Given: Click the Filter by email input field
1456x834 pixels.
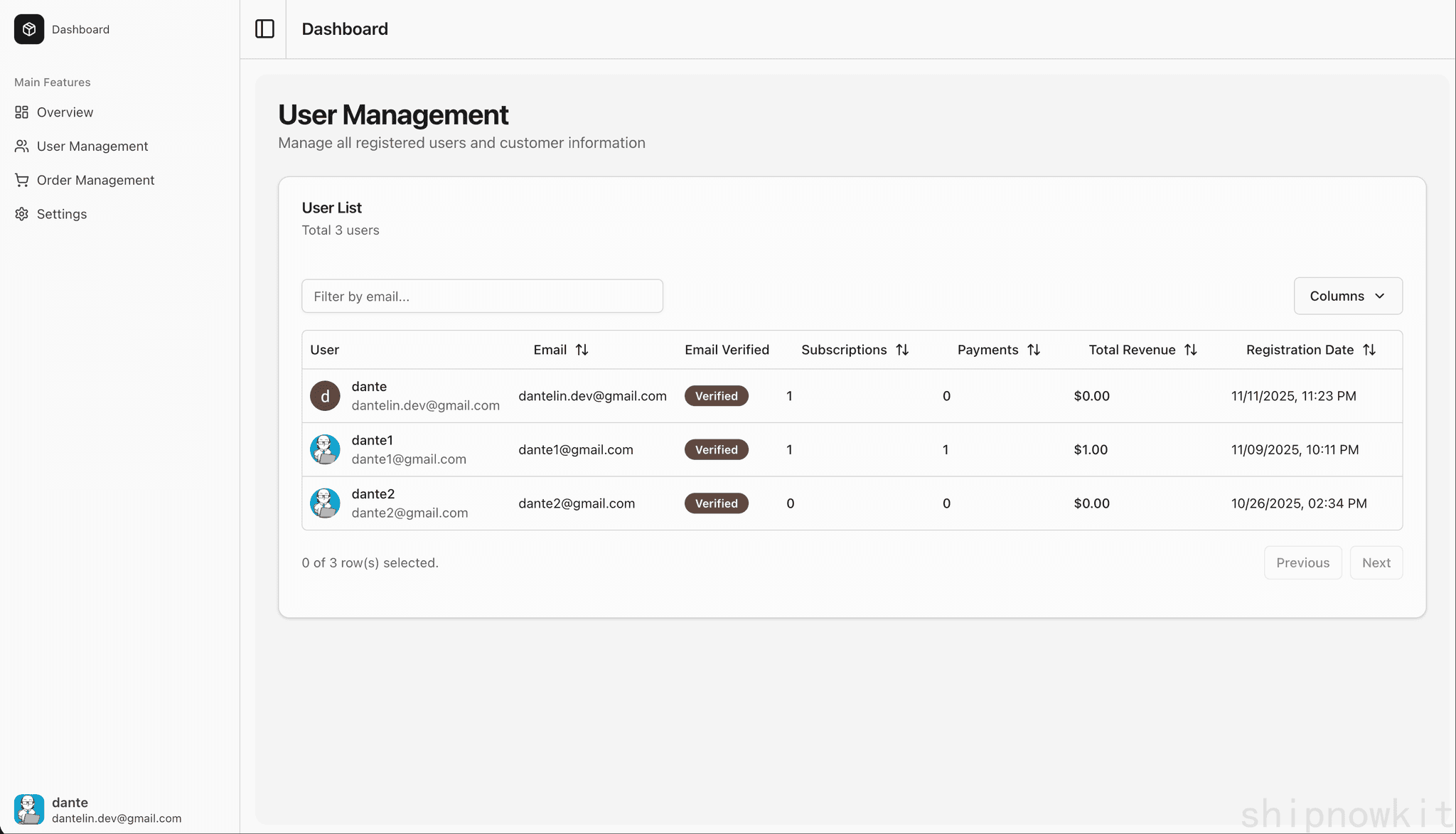Looking at the screenshot, I should [x=482, y=296].
